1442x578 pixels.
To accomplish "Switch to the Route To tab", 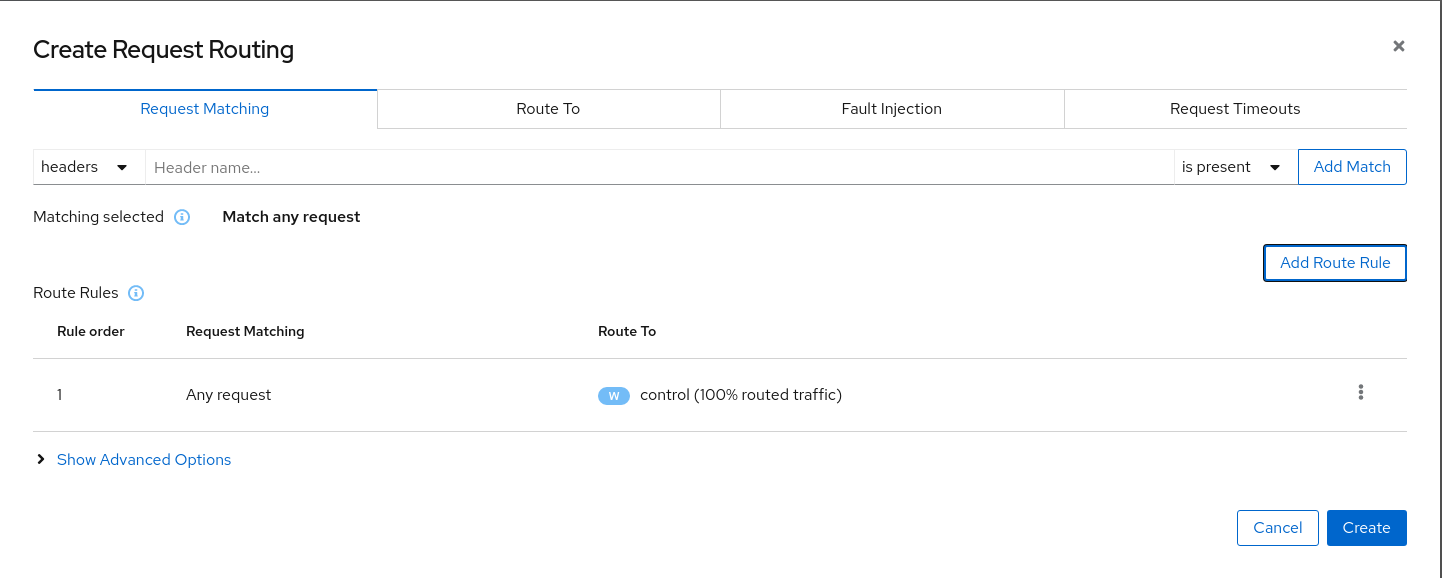I will coord(548,108).
